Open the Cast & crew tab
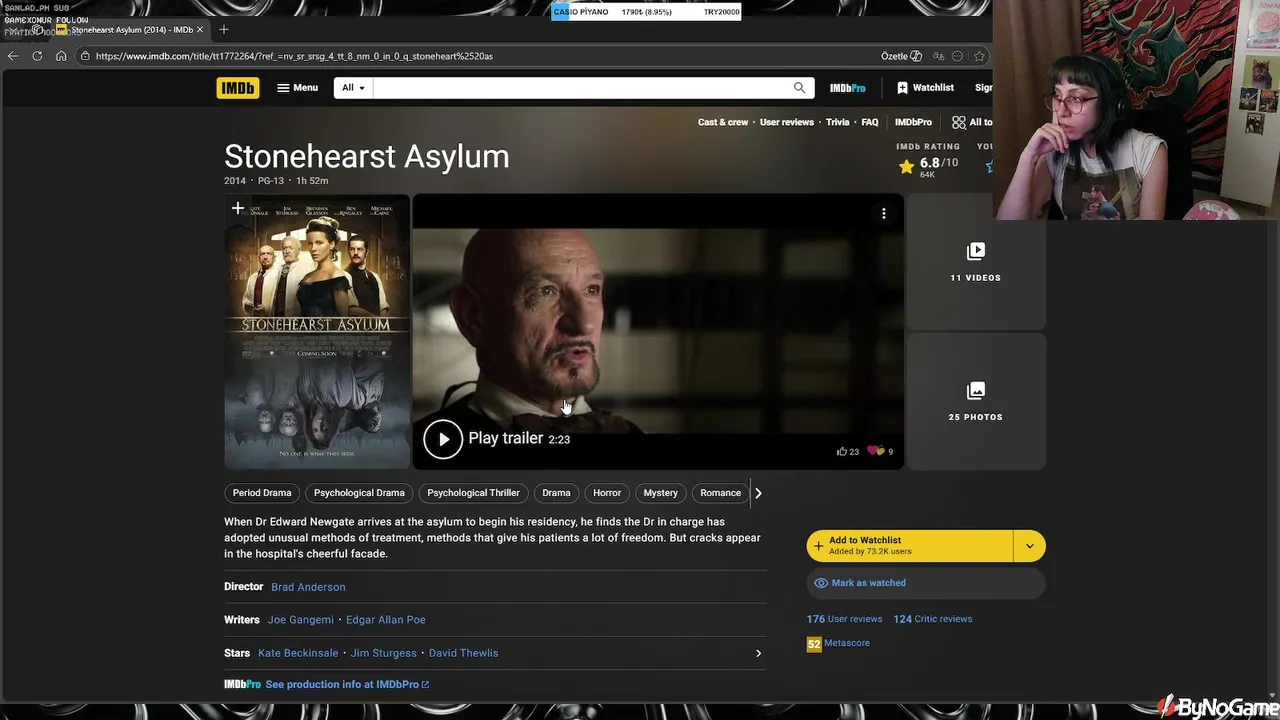 pyautogui.click(x=723, y=122)
